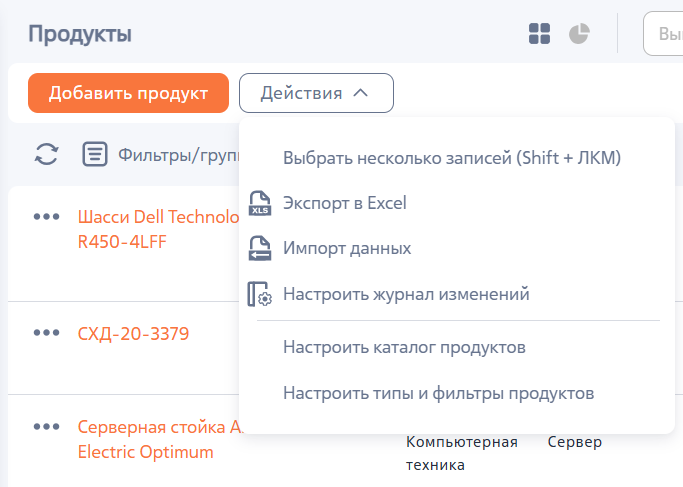Click the Продукты page heading
Screen dimensions: 683x487
(80, 34)
